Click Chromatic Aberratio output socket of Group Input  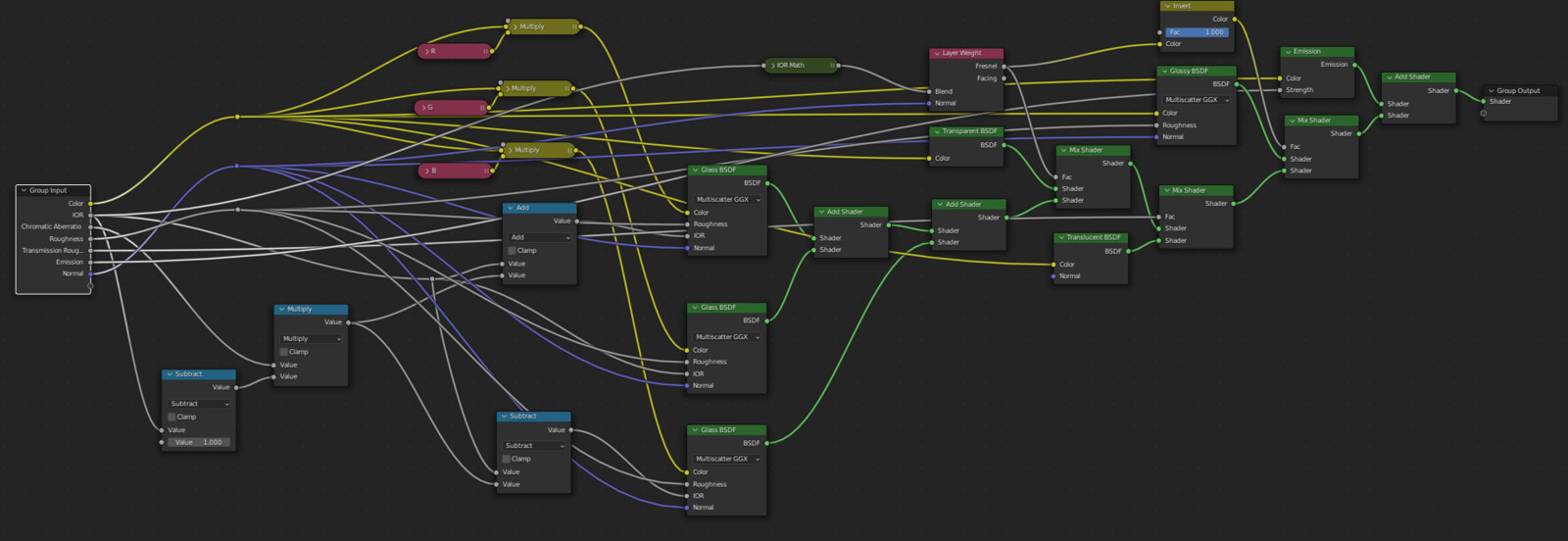click(91, 227)
